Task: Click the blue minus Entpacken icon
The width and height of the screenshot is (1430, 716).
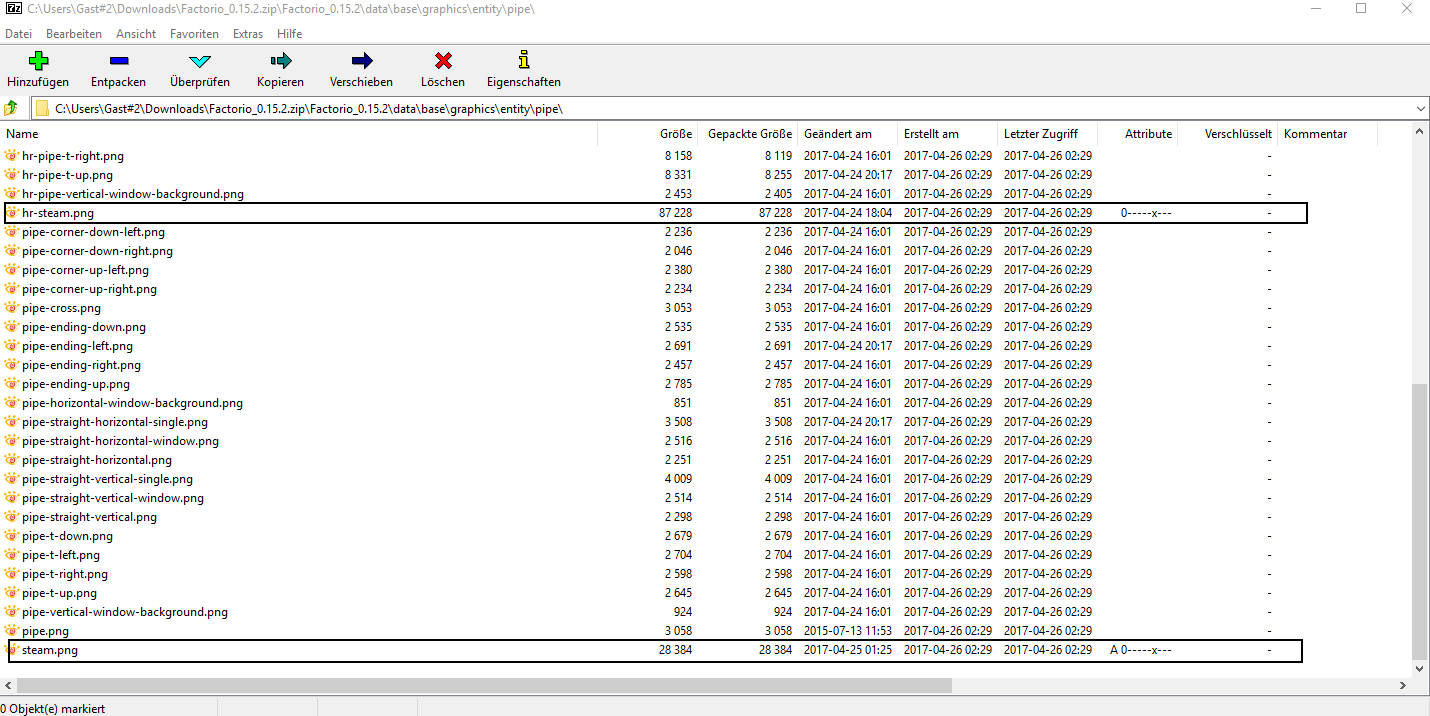Action: (118, 61)
